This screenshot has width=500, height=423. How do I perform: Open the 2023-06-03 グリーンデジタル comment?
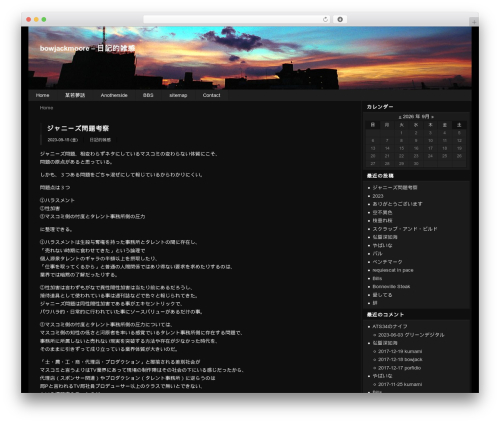[x=411, y=335]
